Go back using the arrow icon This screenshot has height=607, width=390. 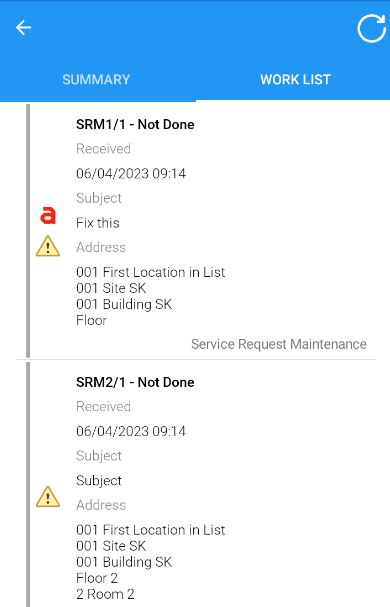(x=23, y=28)
